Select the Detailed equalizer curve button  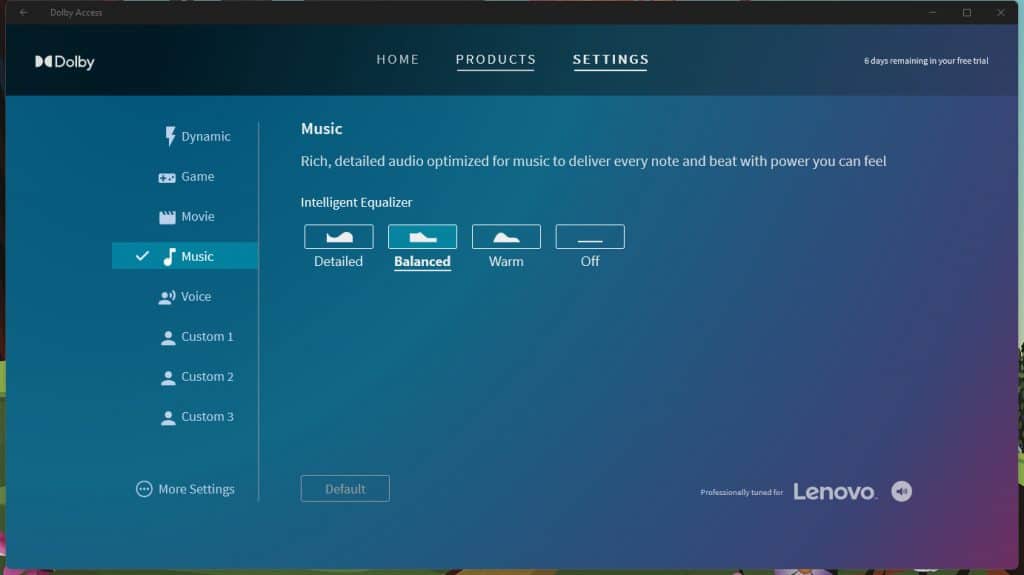pyautogui.click(x=338, y=237)
